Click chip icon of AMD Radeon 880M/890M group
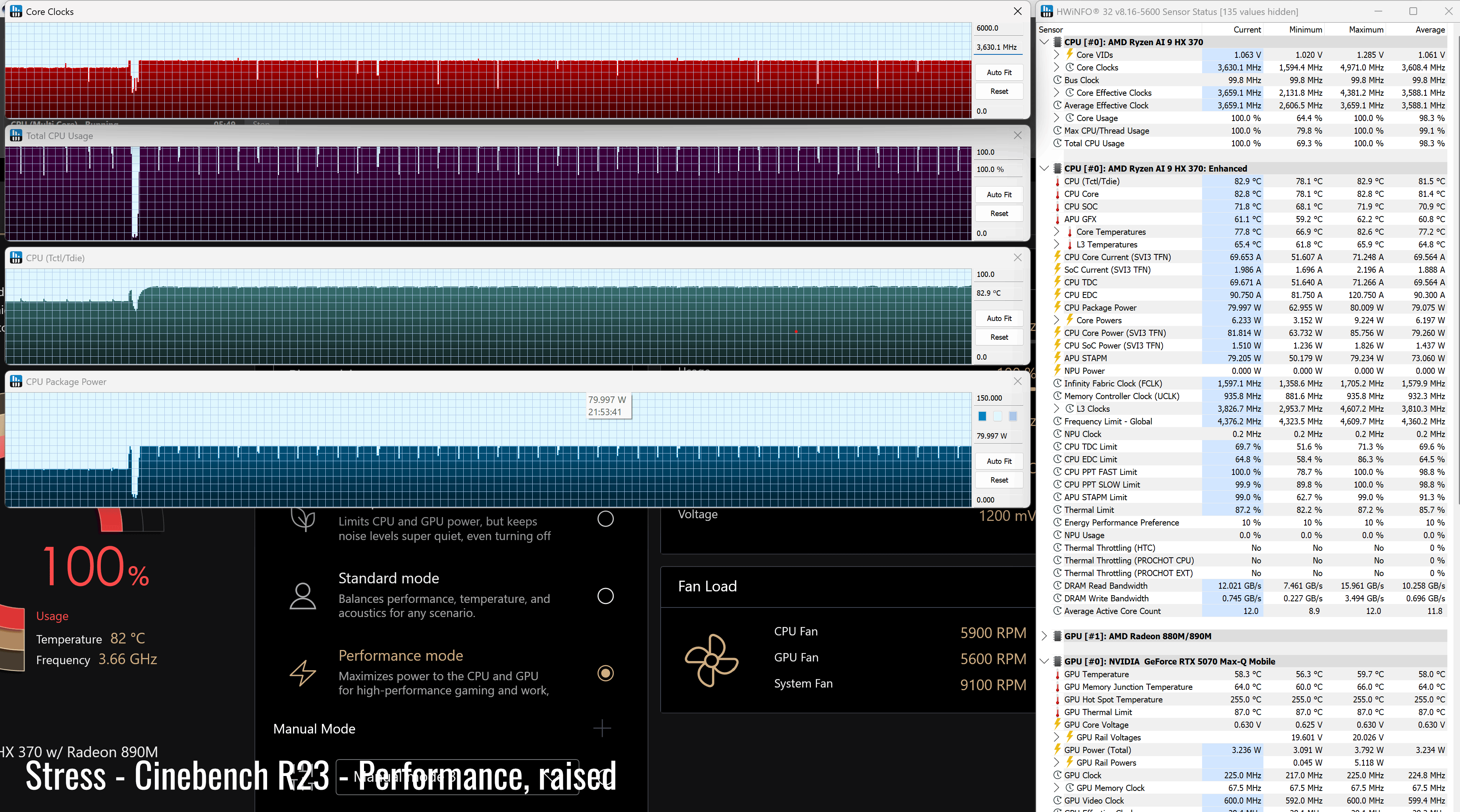Viewport: 1460px width, 812px height. point(1058,636)
